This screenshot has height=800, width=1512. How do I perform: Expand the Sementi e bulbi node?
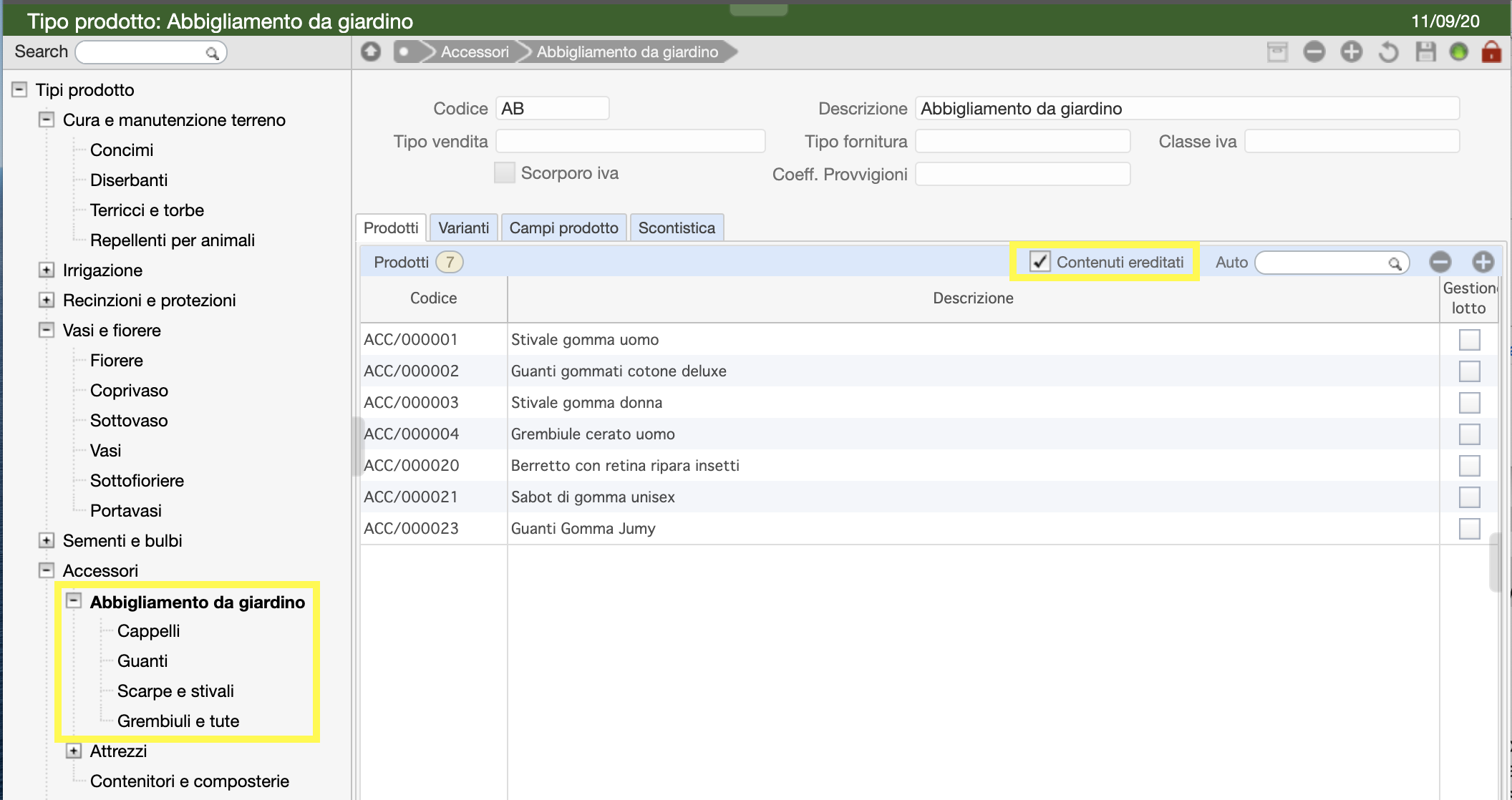click(x=47, y=540)
